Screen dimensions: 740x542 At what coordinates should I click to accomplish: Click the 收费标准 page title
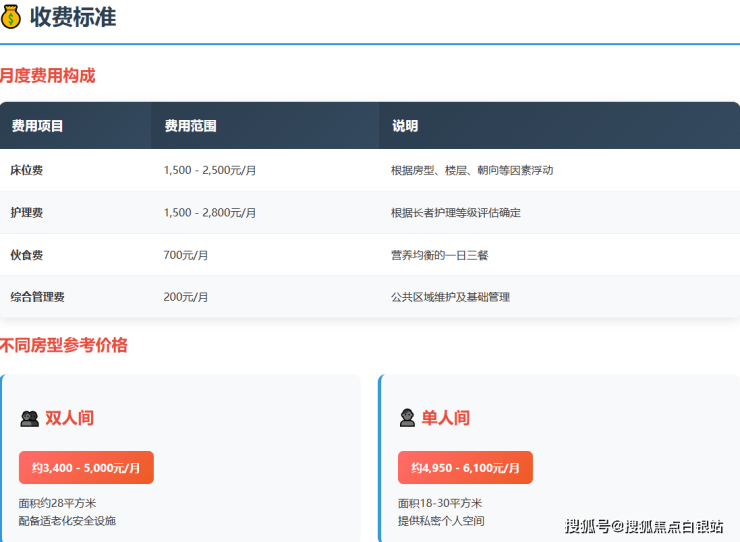pyautogui.click(x=73, y=16)
